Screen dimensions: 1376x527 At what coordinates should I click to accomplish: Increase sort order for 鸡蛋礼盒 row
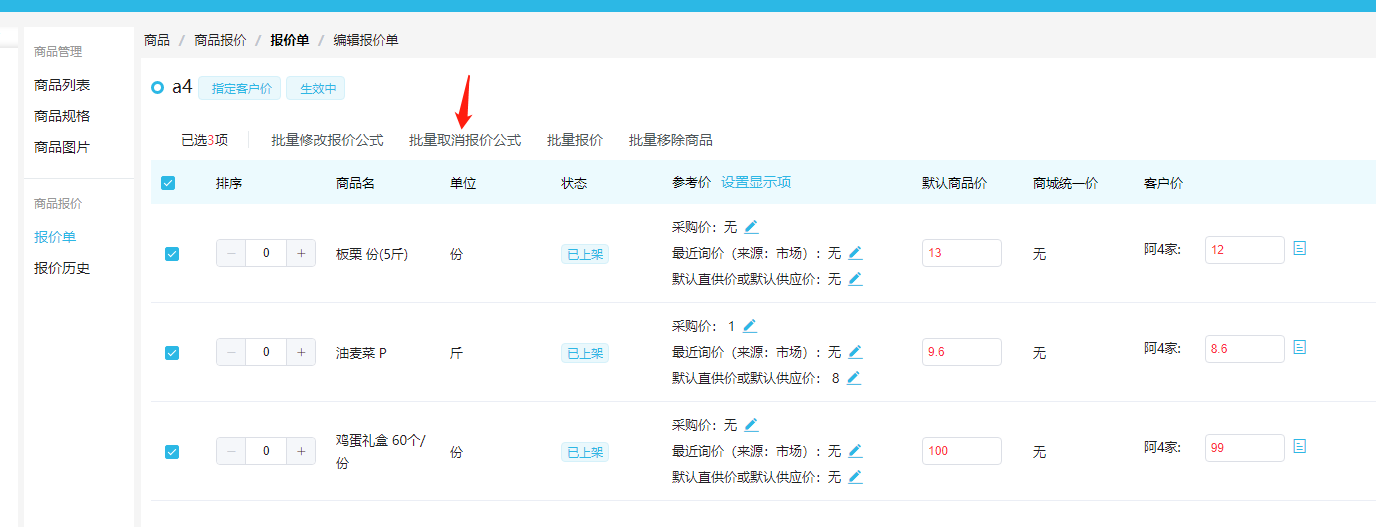pyautogui.click(x=301, y=451)
